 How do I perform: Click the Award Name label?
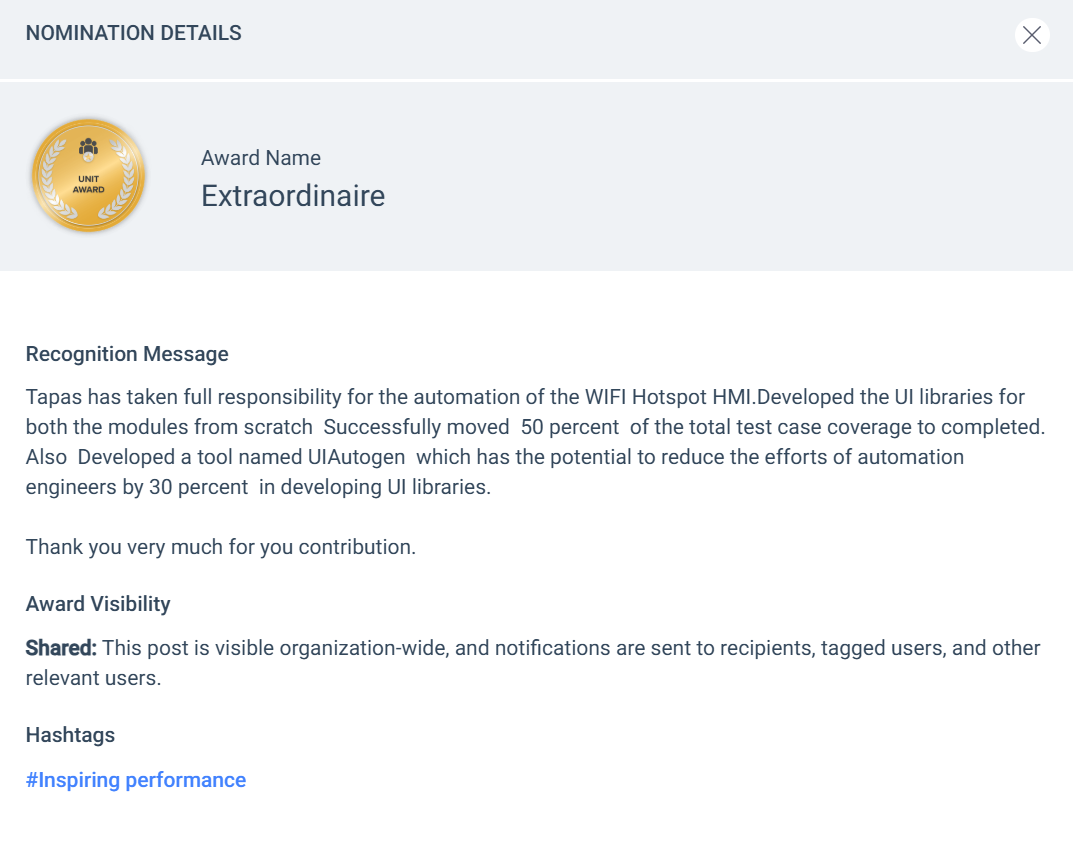click(x=261, y=158)
